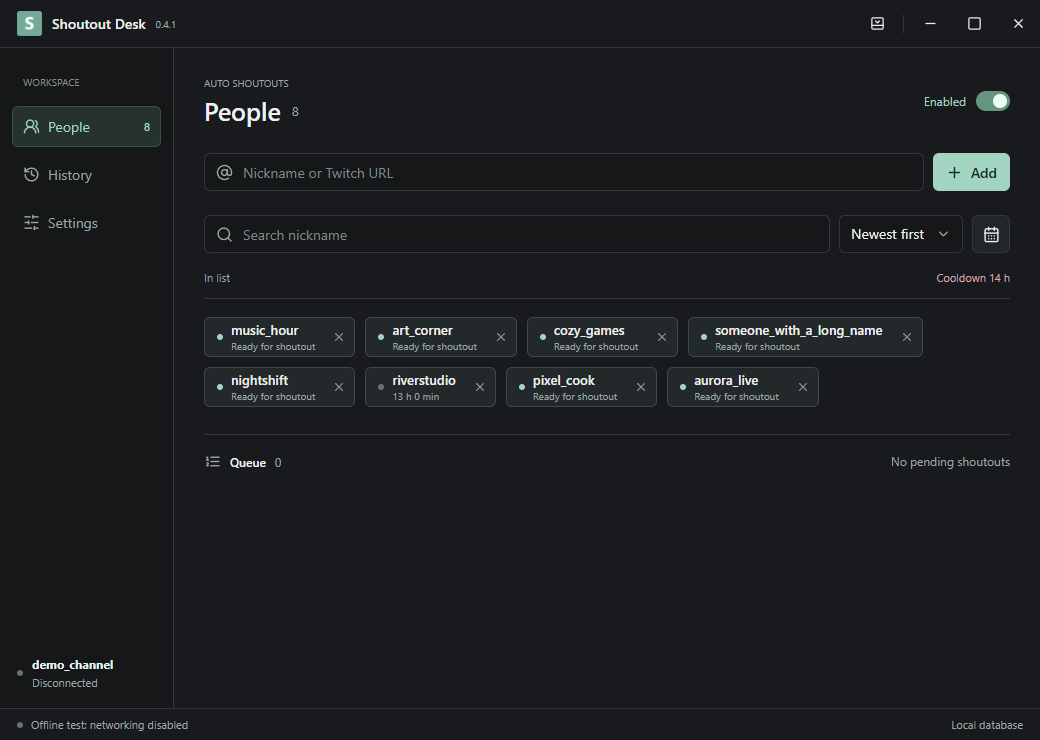Click the Add button
Viewport: 1040px width, 740px height.
pyautogui.click(x=971, y=172)
